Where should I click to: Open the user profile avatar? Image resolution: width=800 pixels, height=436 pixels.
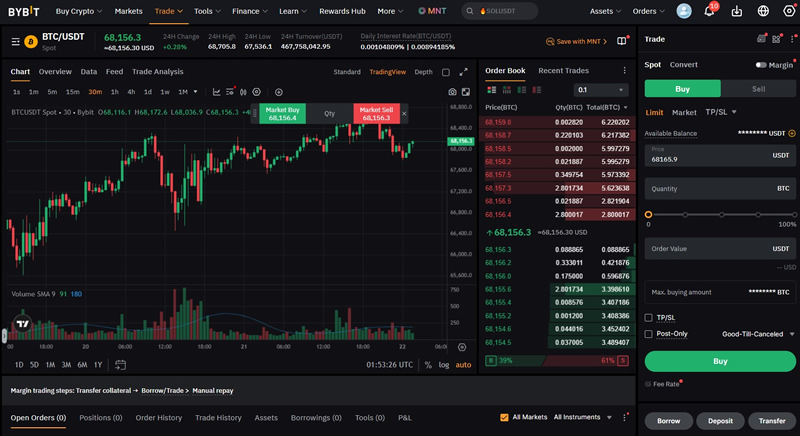(684, 11)
